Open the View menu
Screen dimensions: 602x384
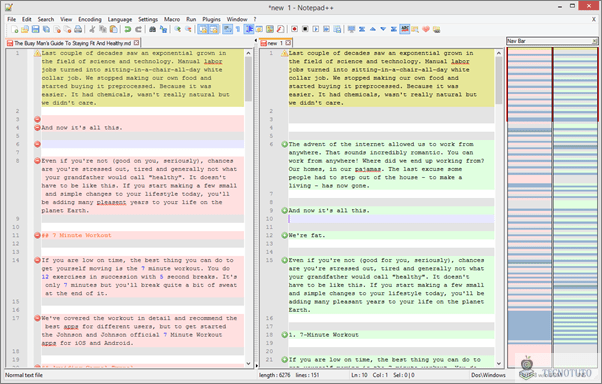[x=66, y=19]
